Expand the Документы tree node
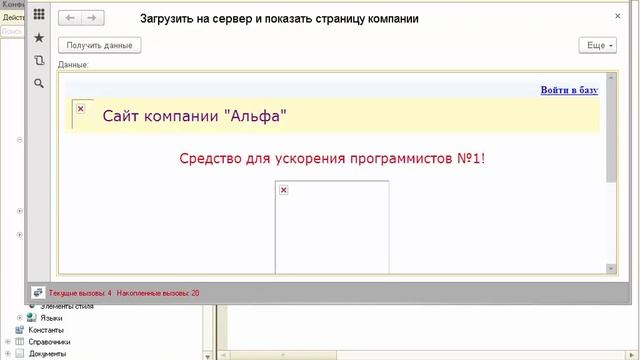 [8, 354]
